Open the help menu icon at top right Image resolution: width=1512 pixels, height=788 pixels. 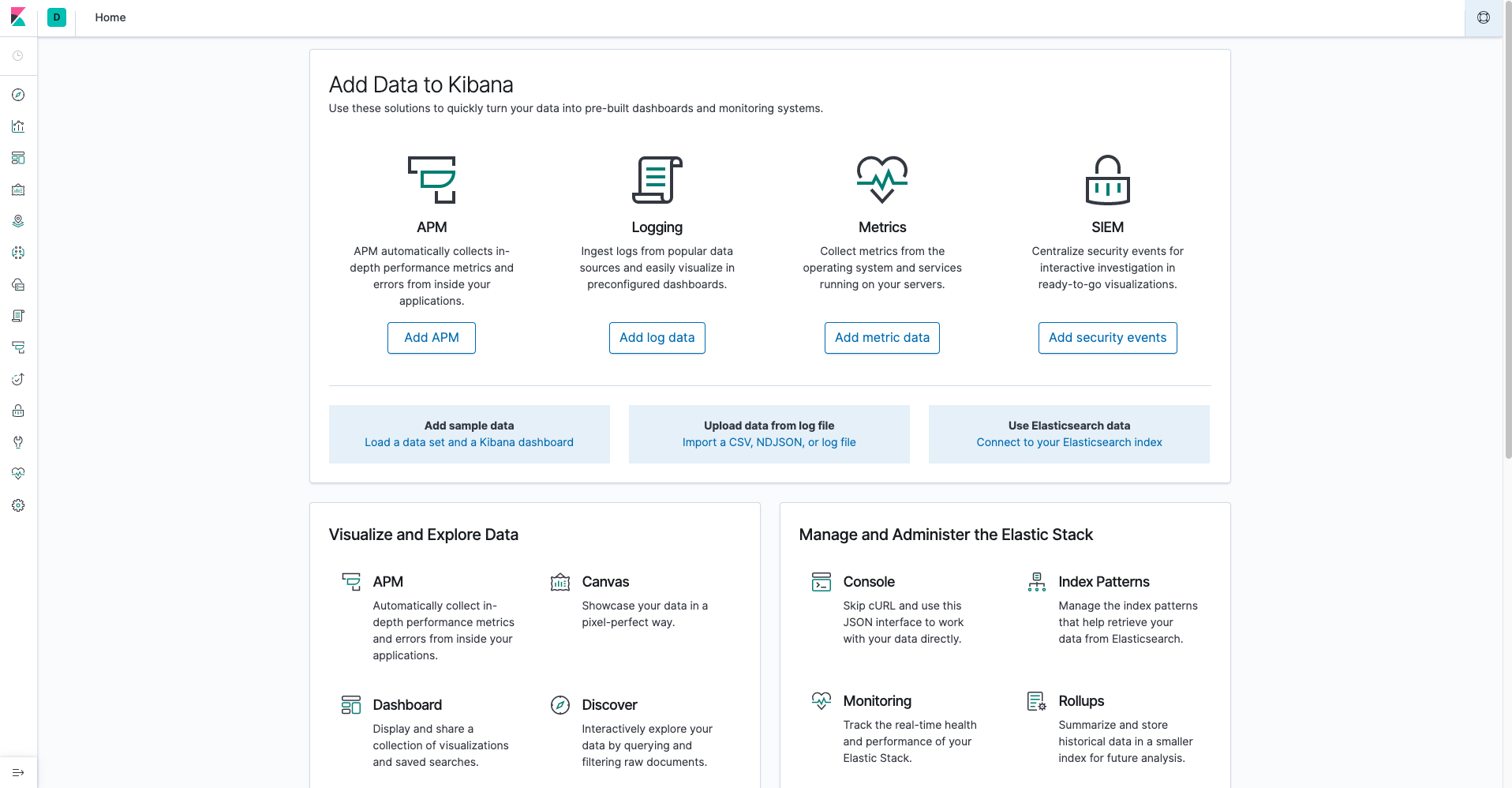click(x=1484, y=17)
